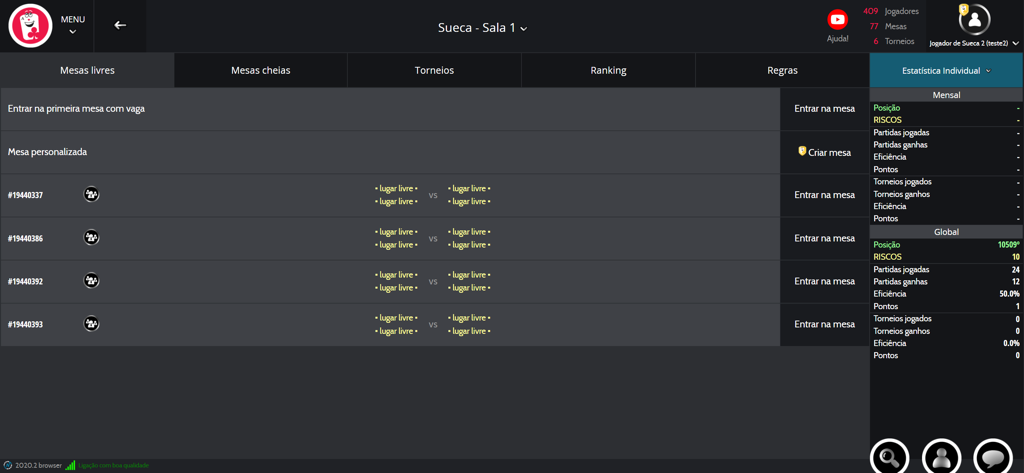Click the red jester logo

point(30,26)
